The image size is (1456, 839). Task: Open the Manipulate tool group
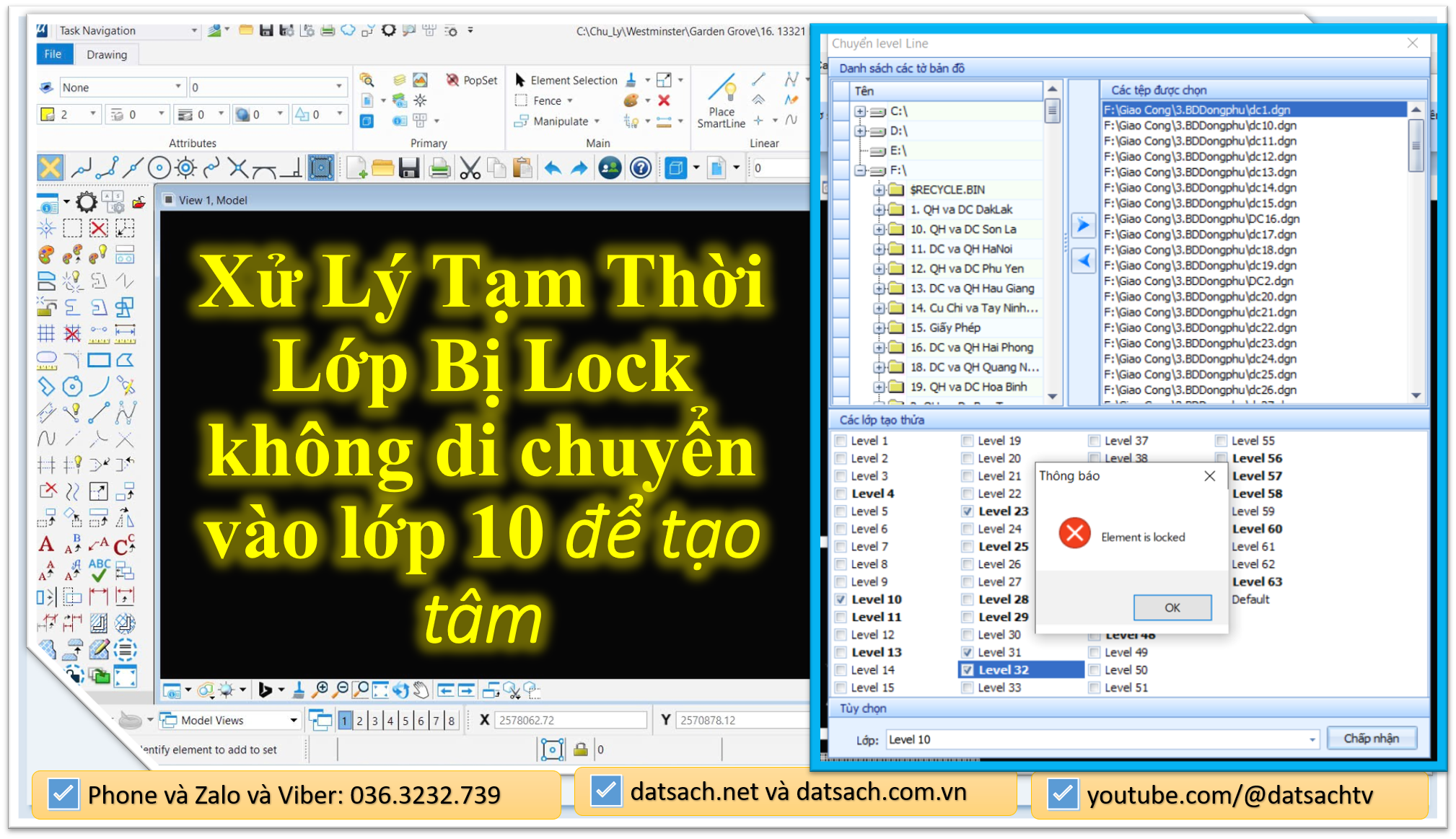point(559,120)
